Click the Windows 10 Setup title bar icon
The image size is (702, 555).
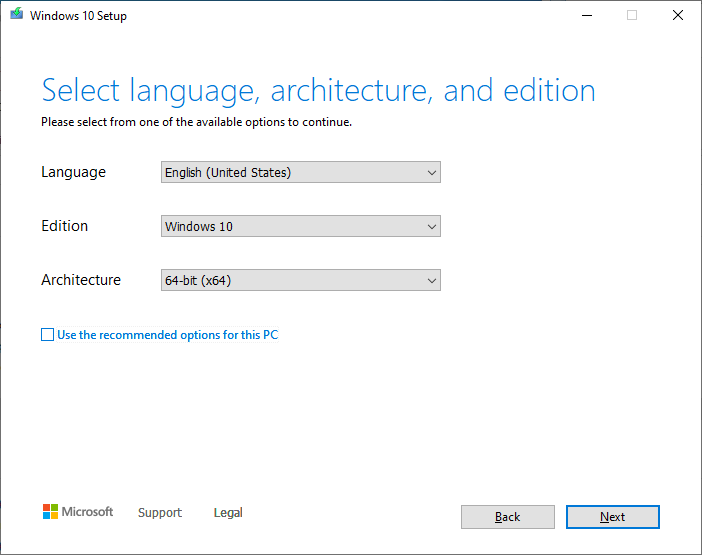tap(17, 15)
